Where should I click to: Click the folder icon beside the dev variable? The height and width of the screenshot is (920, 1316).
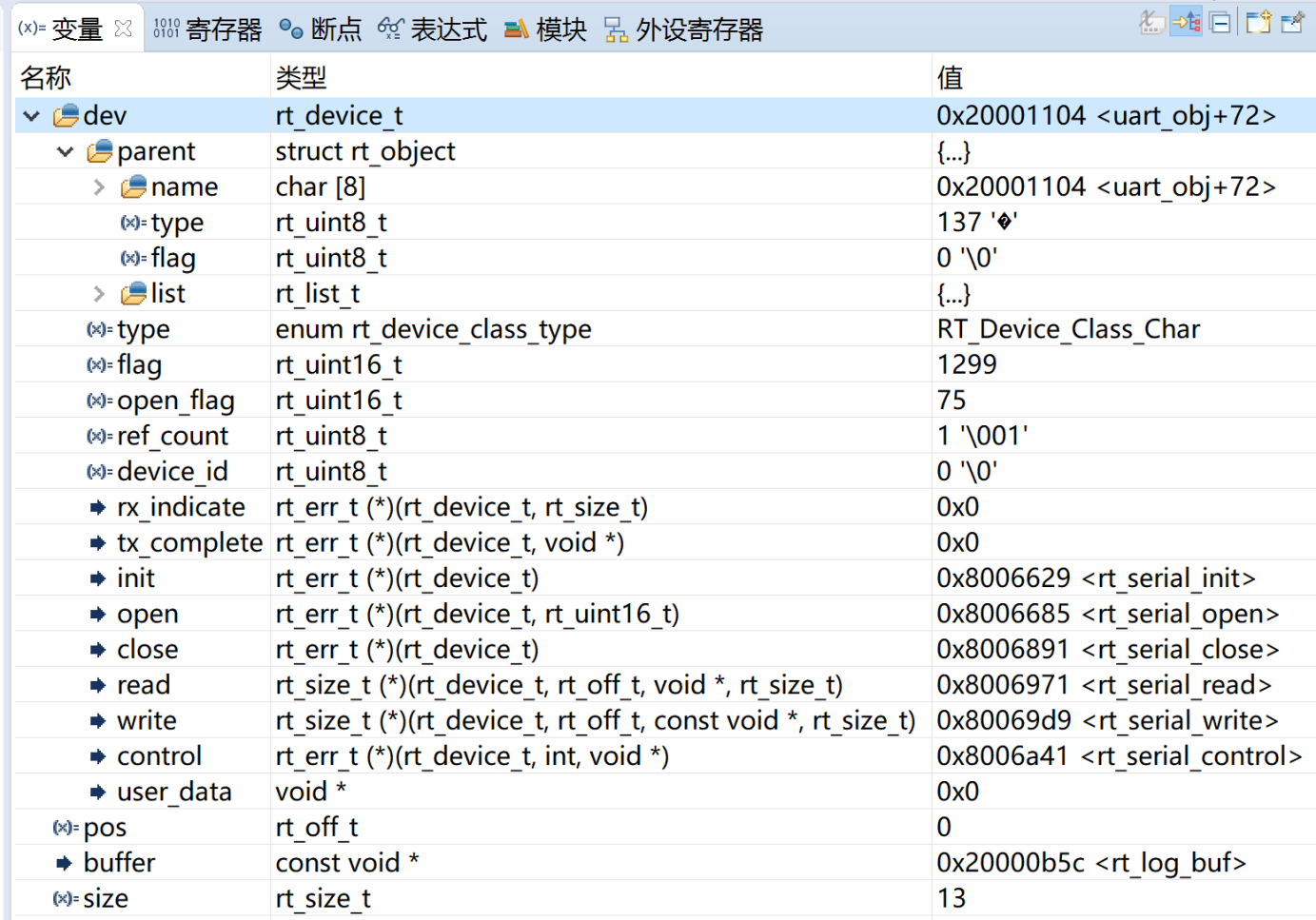[x=63, y=115]
